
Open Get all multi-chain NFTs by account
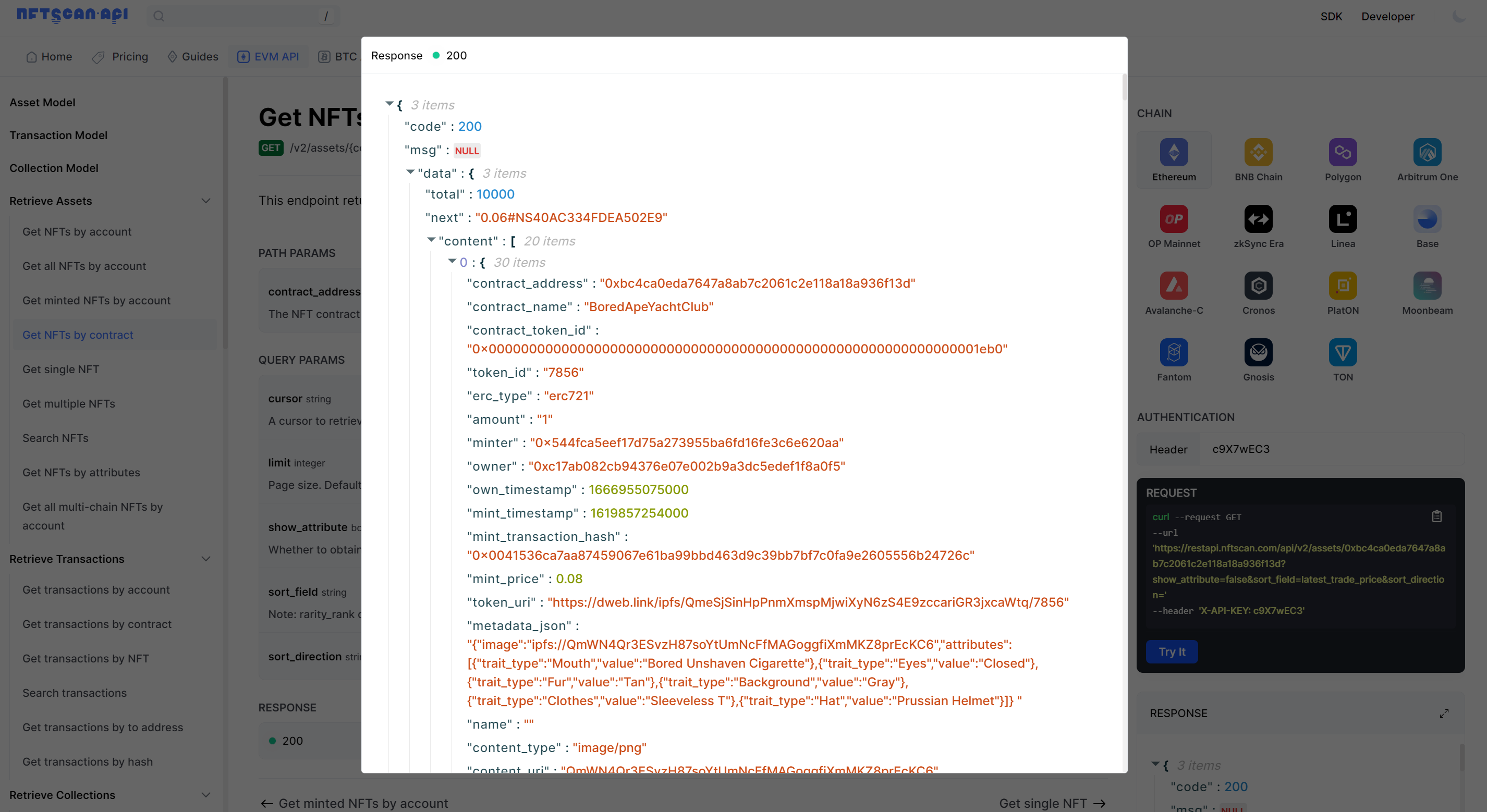(92, 516)
